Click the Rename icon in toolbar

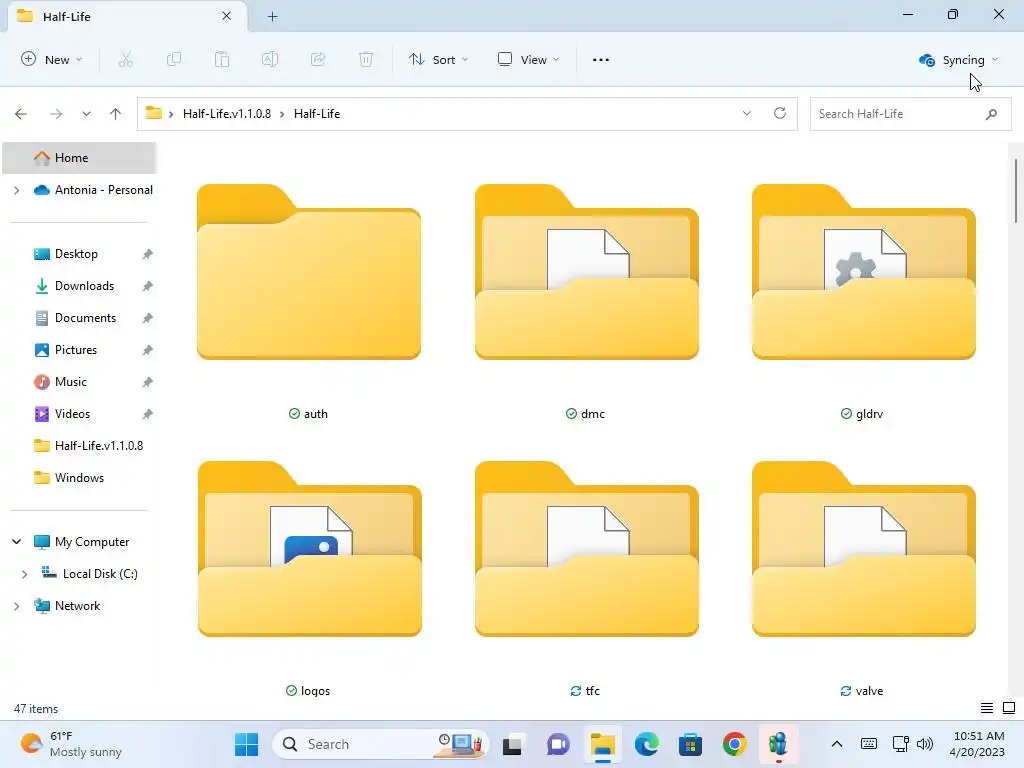pos(270,59)
